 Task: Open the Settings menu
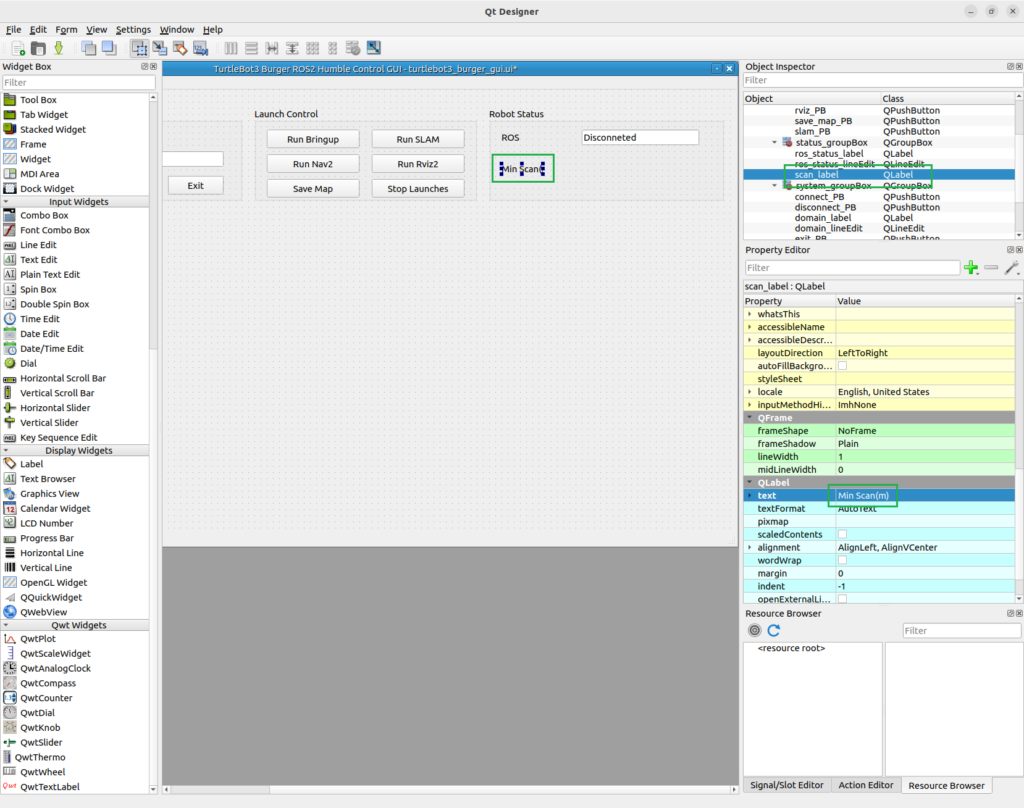click(x=133, y=29)
